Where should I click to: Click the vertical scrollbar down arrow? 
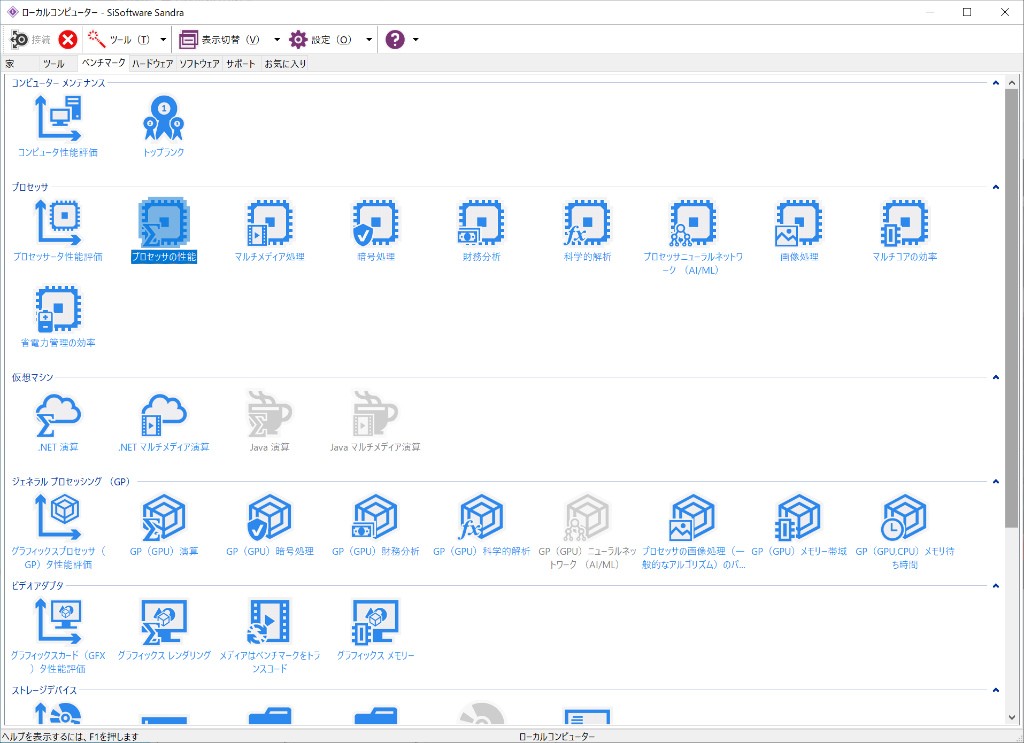point(1011,717)
